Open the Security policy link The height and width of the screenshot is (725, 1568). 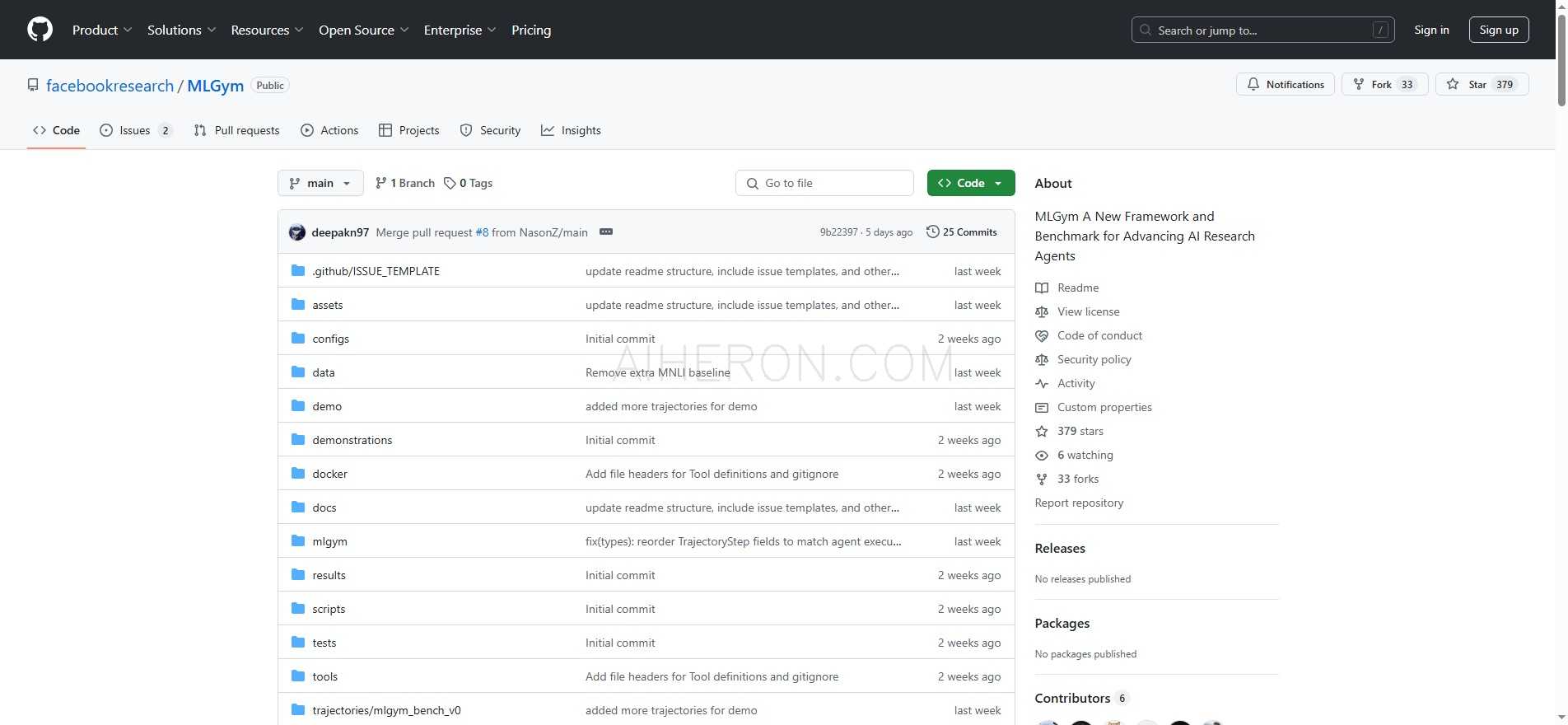click(1094, 359)
